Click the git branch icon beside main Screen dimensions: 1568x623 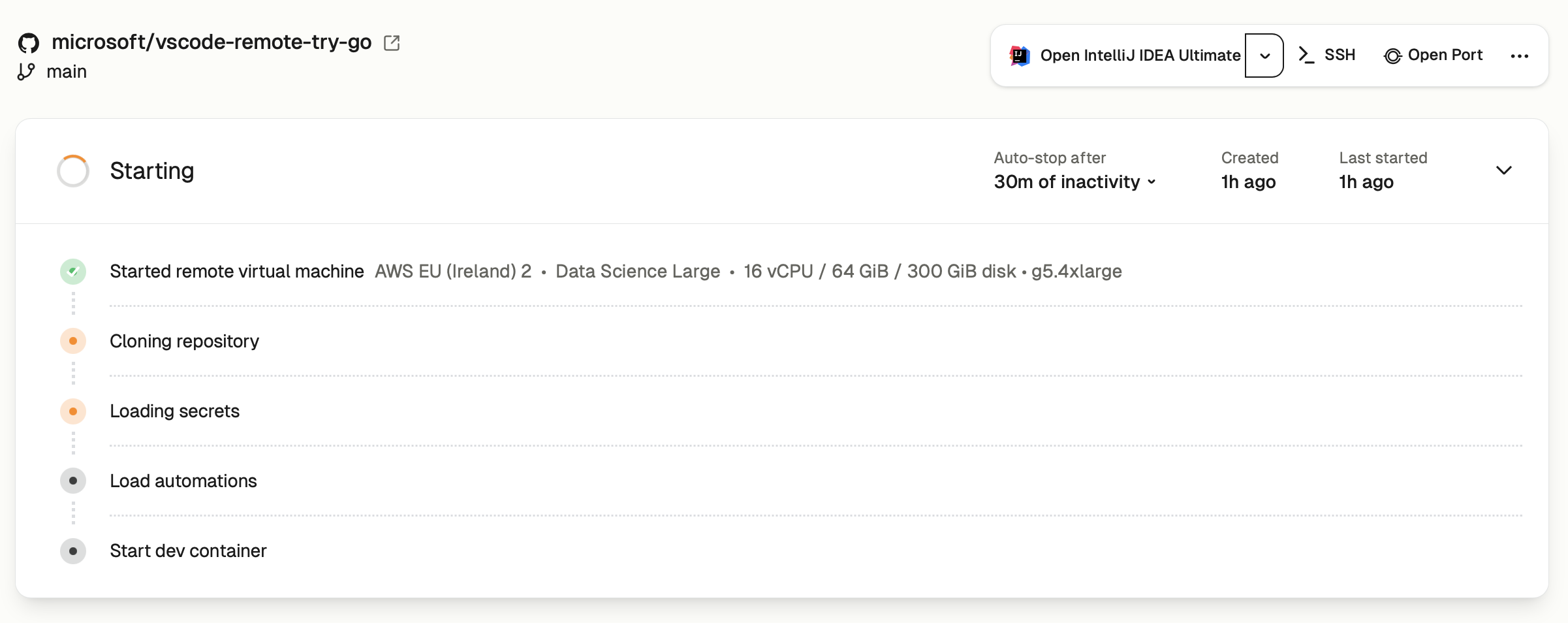coord(26,72)
